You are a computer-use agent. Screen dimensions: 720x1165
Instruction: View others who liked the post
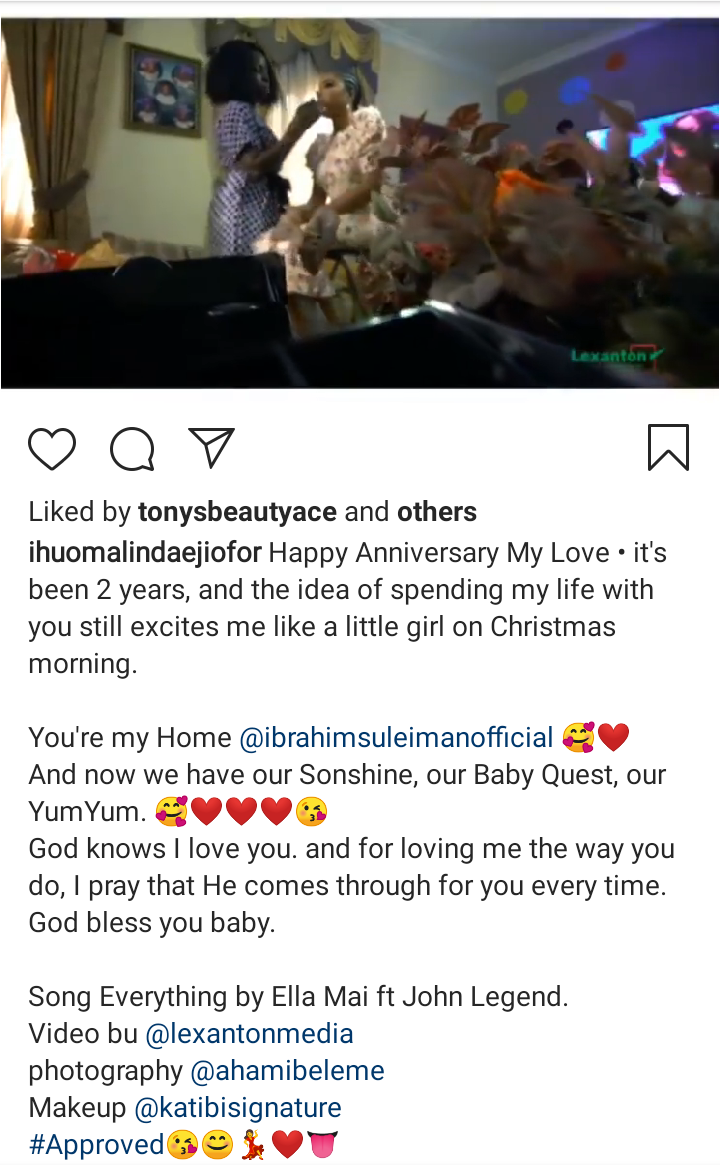click(x=437, y=512)
